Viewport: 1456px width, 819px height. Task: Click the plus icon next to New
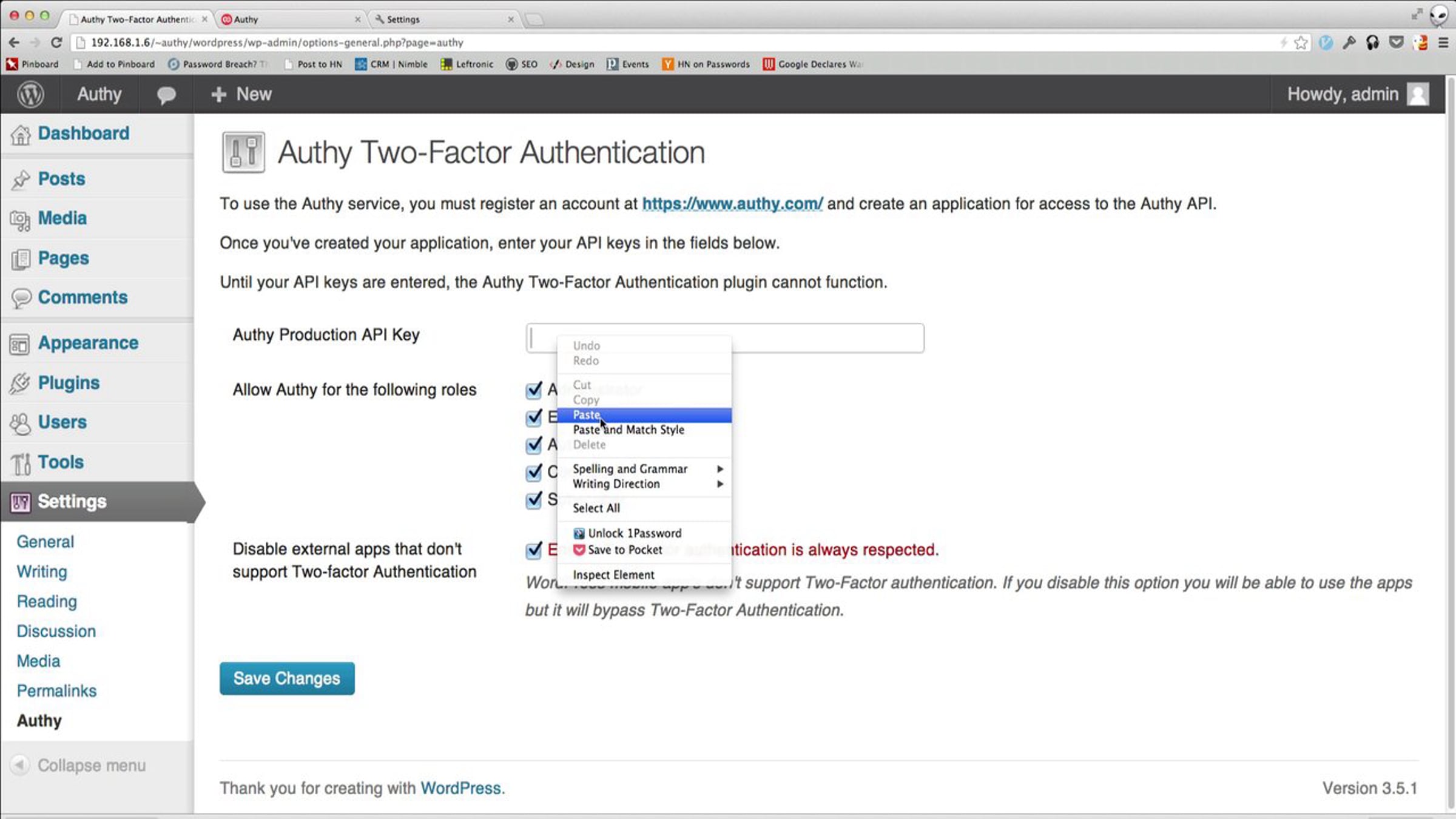click(218, 95)
